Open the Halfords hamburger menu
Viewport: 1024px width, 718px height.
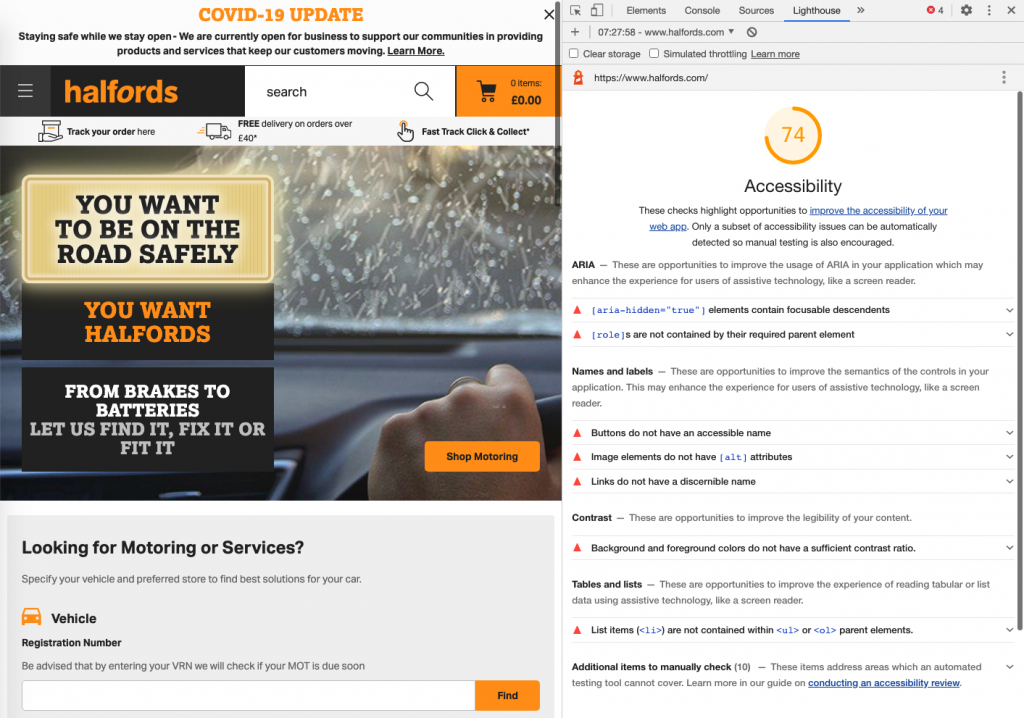25,91
